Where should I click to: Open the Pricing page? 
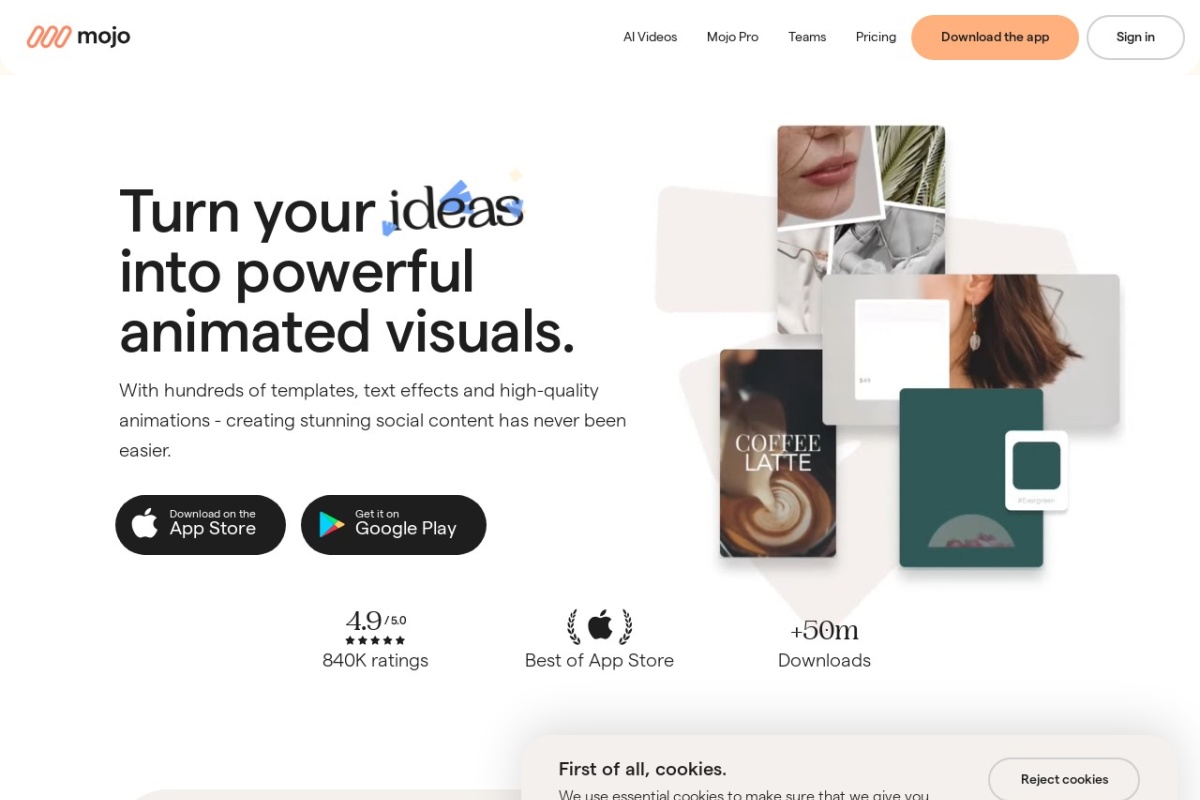(x=876, y=37)
